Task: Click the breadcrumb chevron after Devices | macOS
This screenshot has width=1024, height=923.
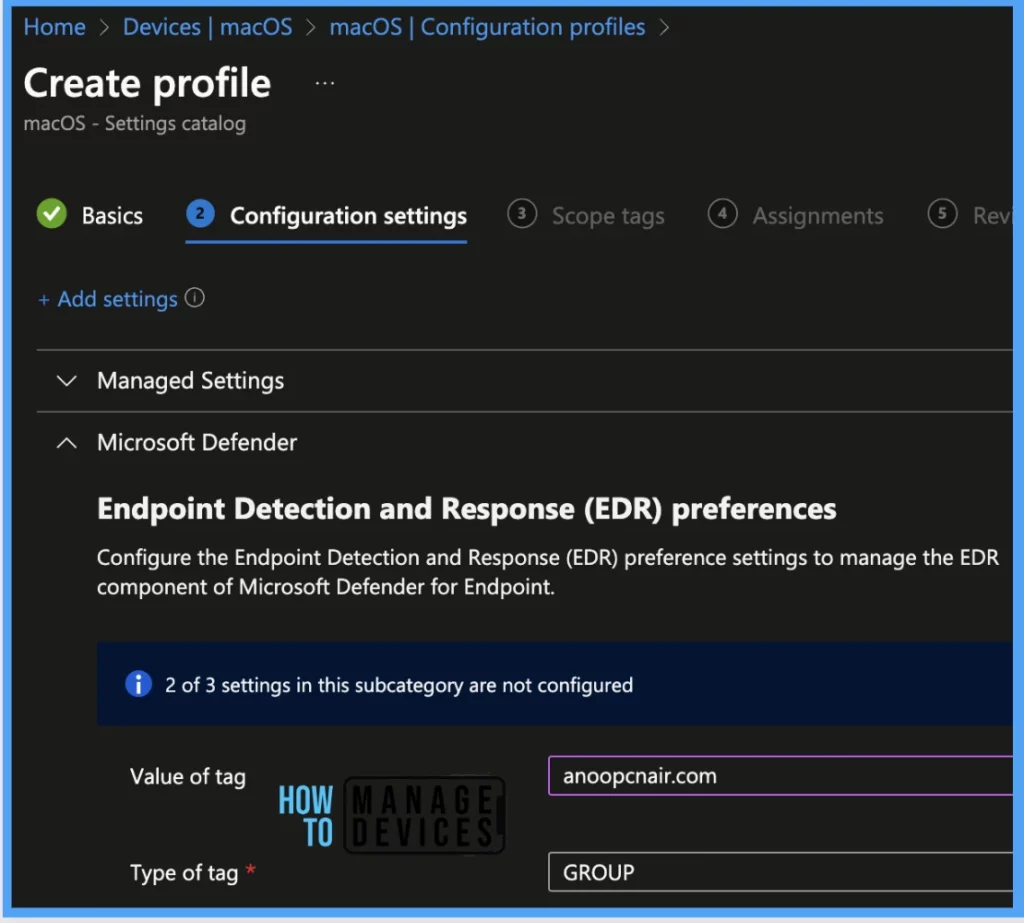Action: click(311, 27)
